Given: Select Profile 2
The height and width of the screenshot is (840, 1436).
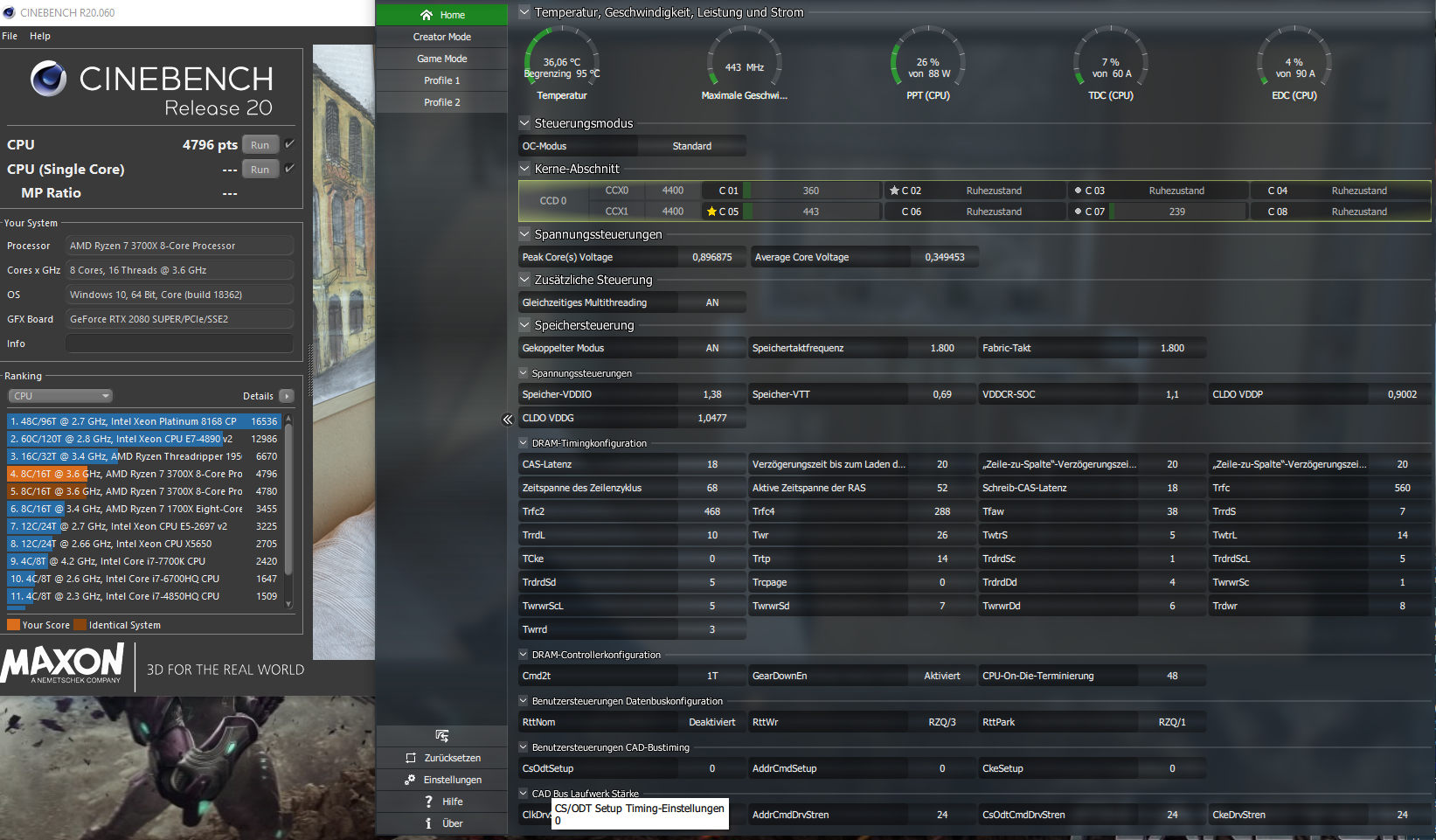Looking at the screenshot, I should (441, 102).
